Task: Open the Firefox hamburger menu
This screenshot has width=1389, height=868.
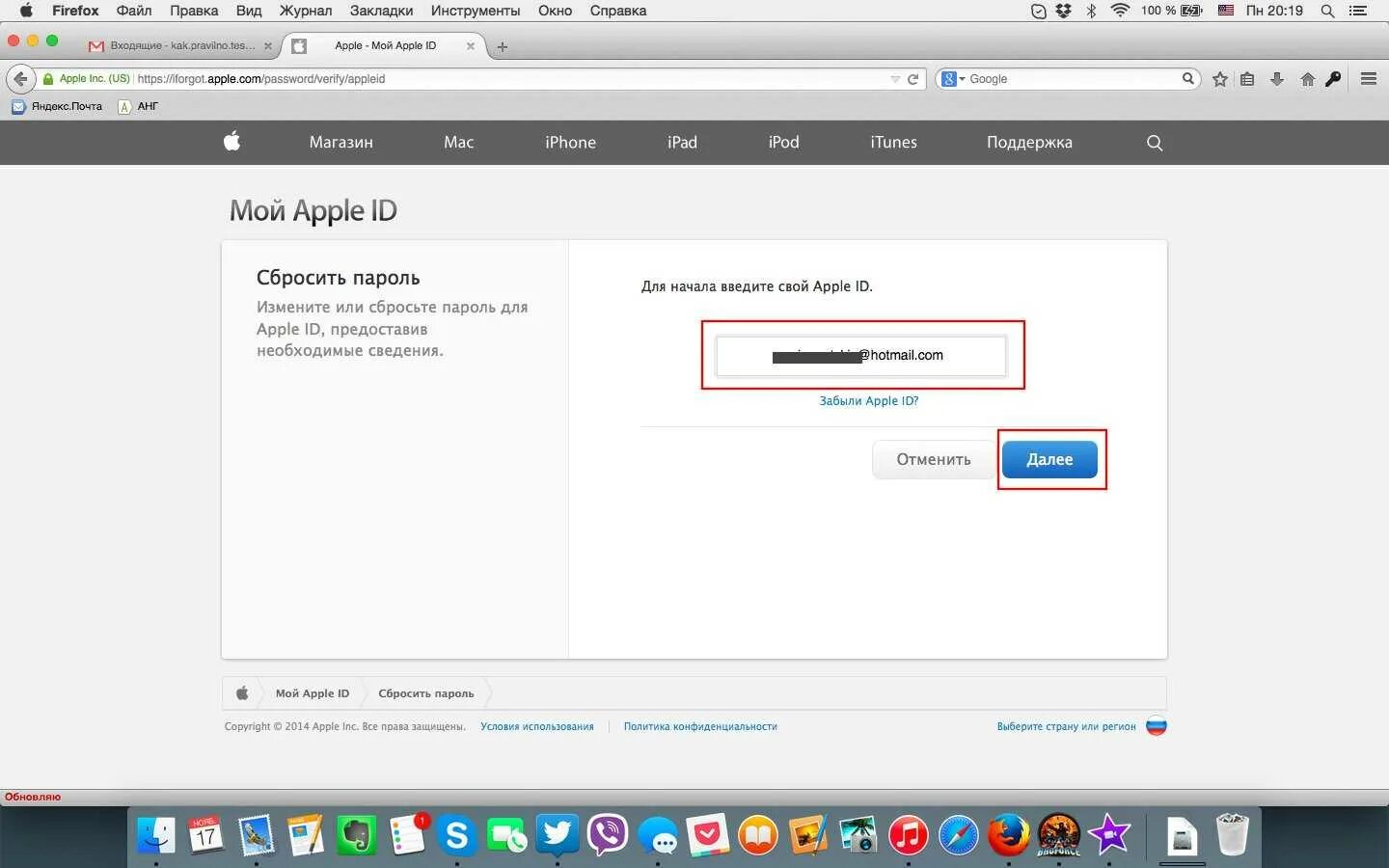Action: click(x=1368, y=79)
